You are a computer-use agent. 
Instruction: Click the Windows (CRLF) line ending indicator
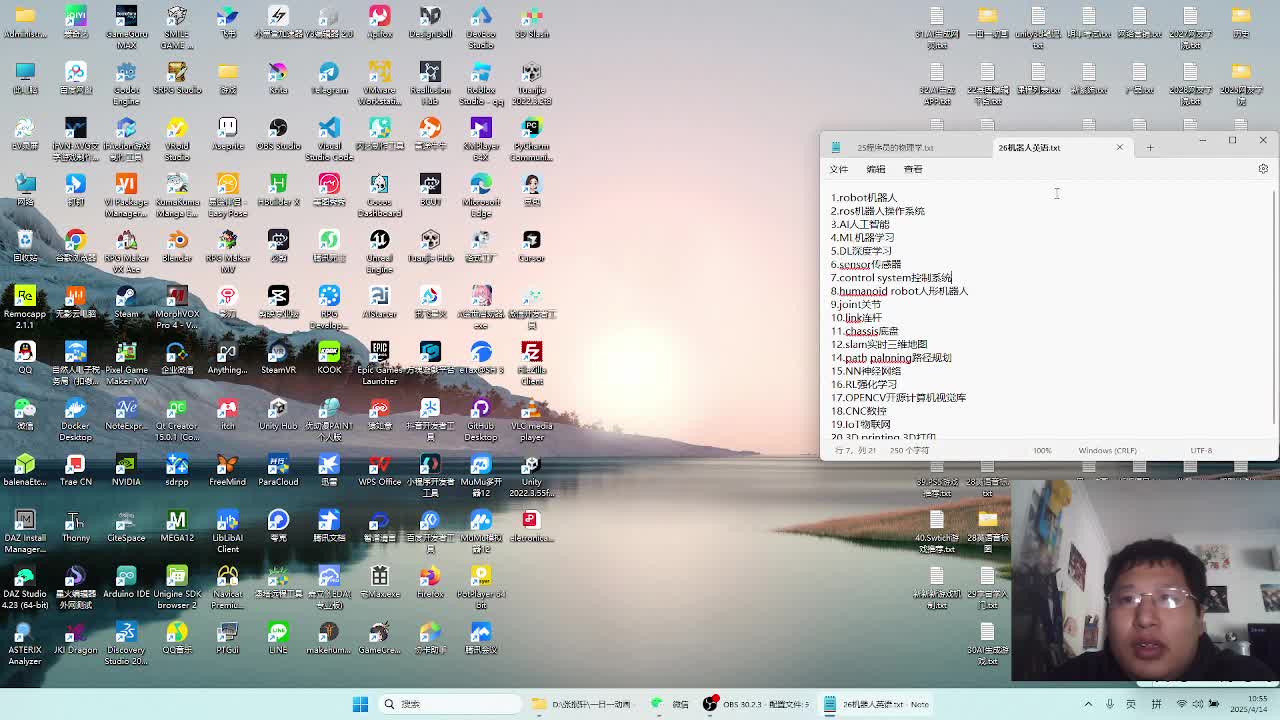click(1107, 451)
